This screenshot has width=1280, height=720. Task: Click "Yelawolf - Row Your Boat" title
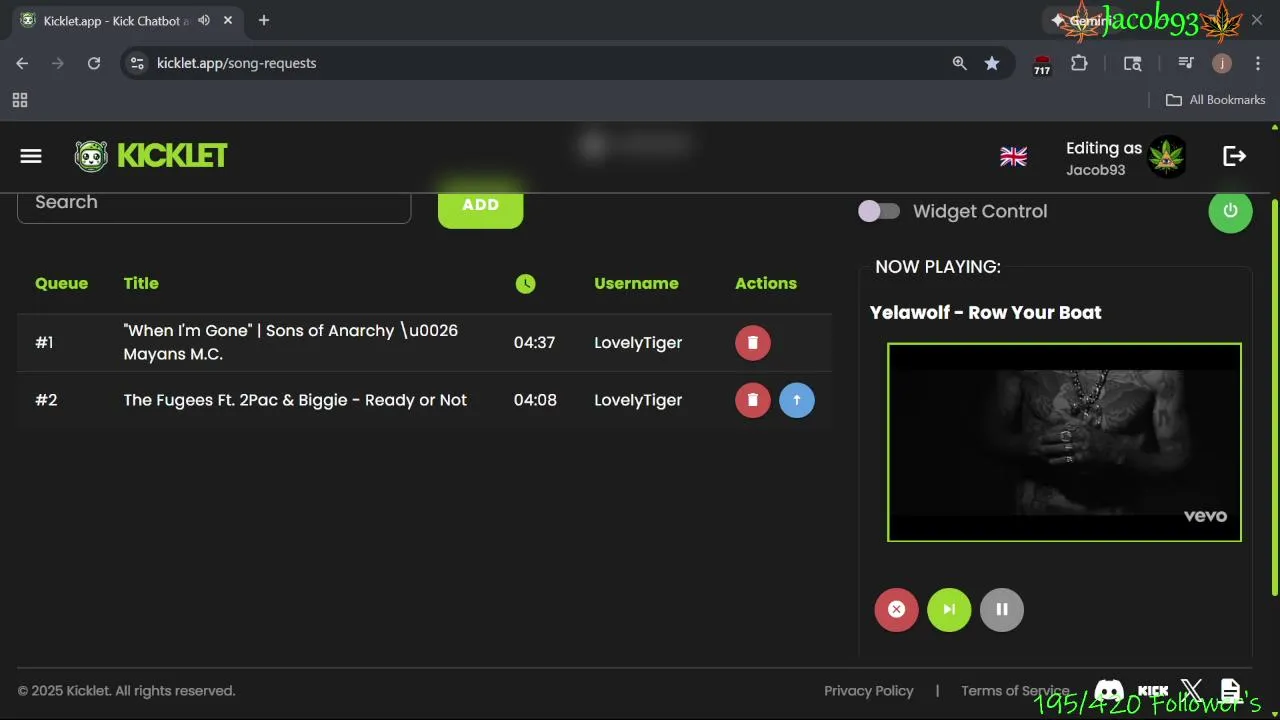pos(985,313)
